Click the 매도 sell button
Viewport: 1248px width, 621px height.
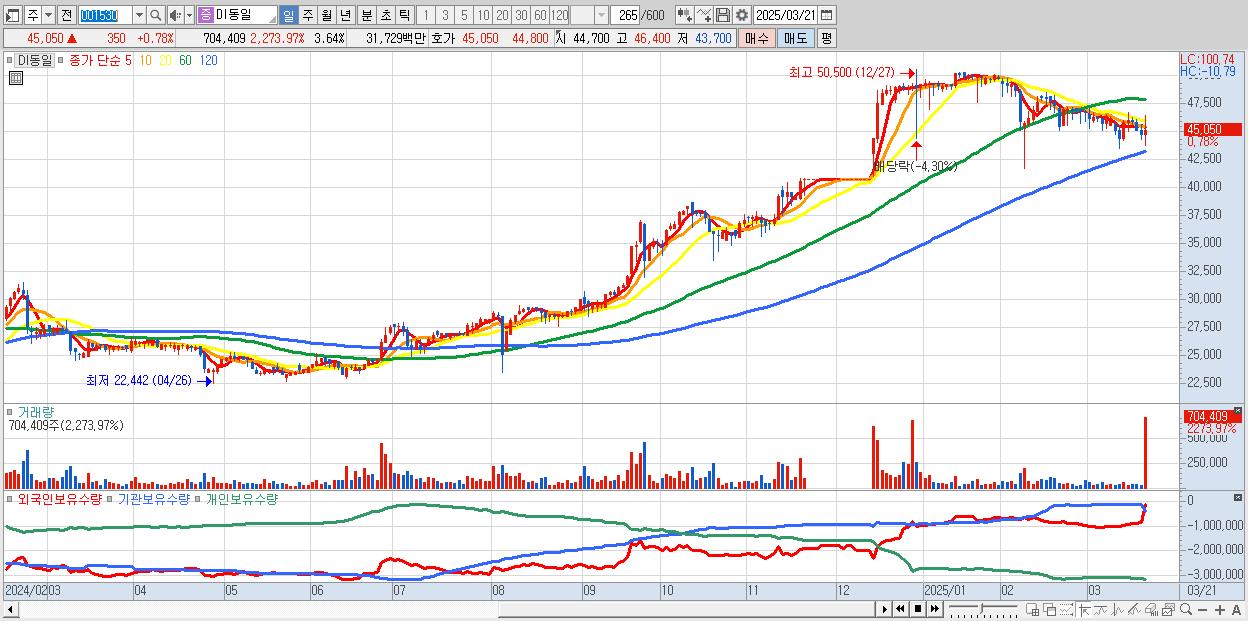[796, 38]
